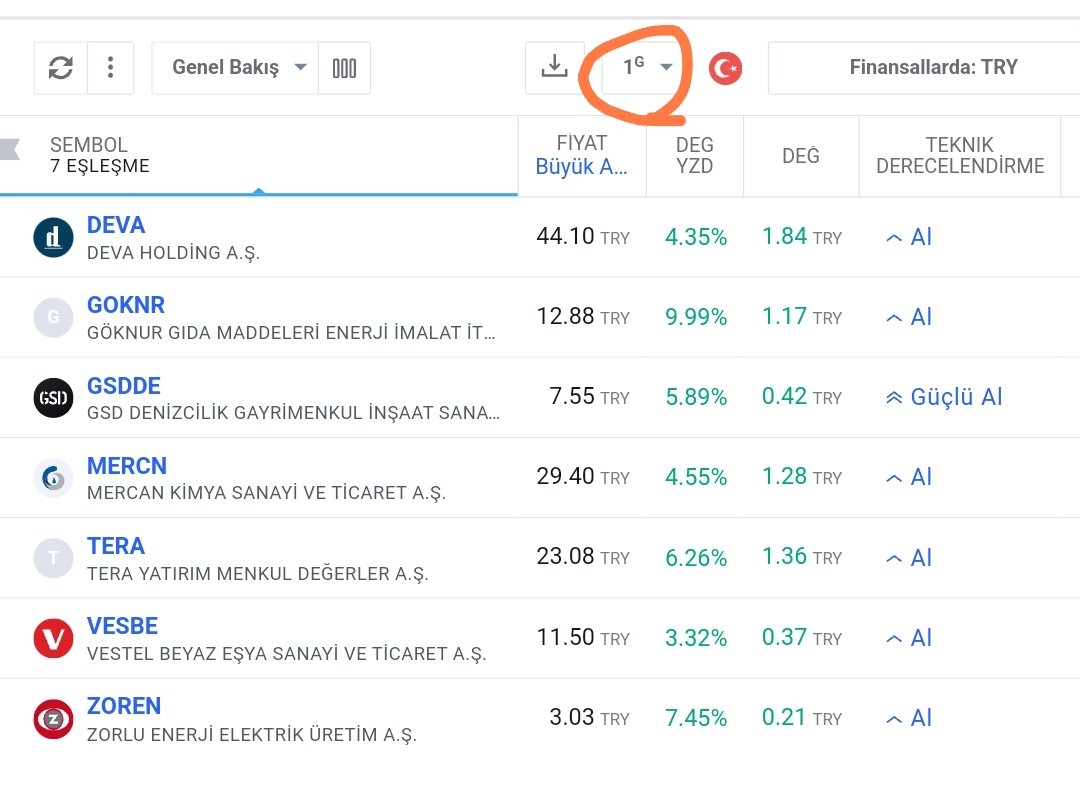Click the 9.99% change for GOKNR
1080x791 pixels.
[696, 317]
